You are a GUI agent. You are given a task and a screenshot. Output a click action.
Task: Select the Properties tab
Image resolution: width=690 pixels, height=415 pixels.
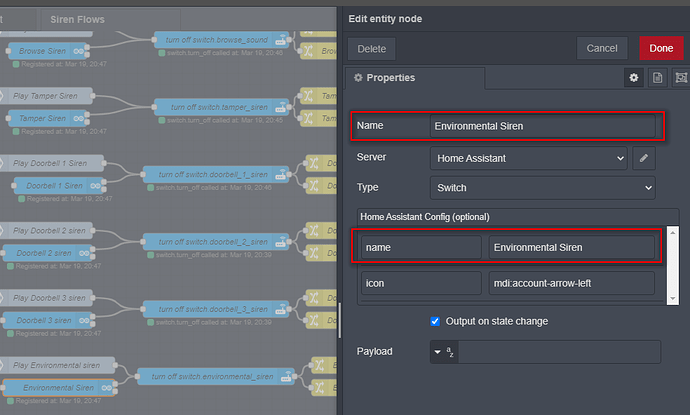coord(414,77)
